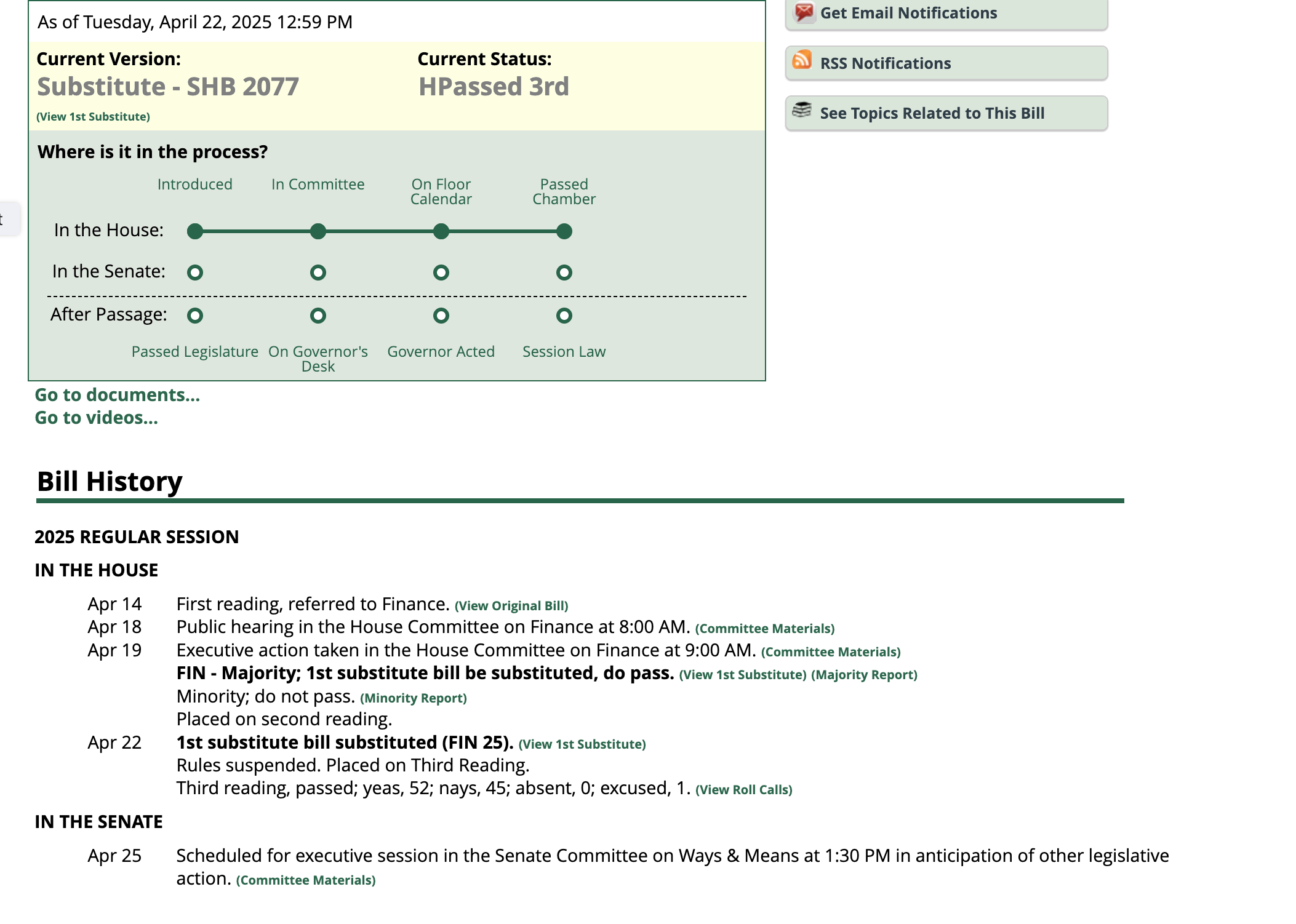Click the stacked books topics icon

click(802, 110)
